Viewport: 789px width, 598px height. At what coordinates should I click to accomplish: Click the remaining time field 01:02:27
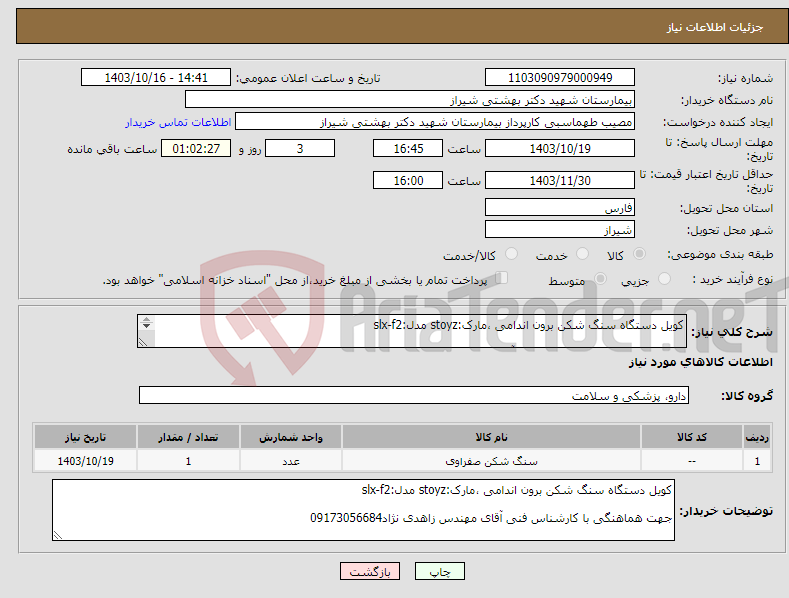pyautogui.click(x=196, y=148)
